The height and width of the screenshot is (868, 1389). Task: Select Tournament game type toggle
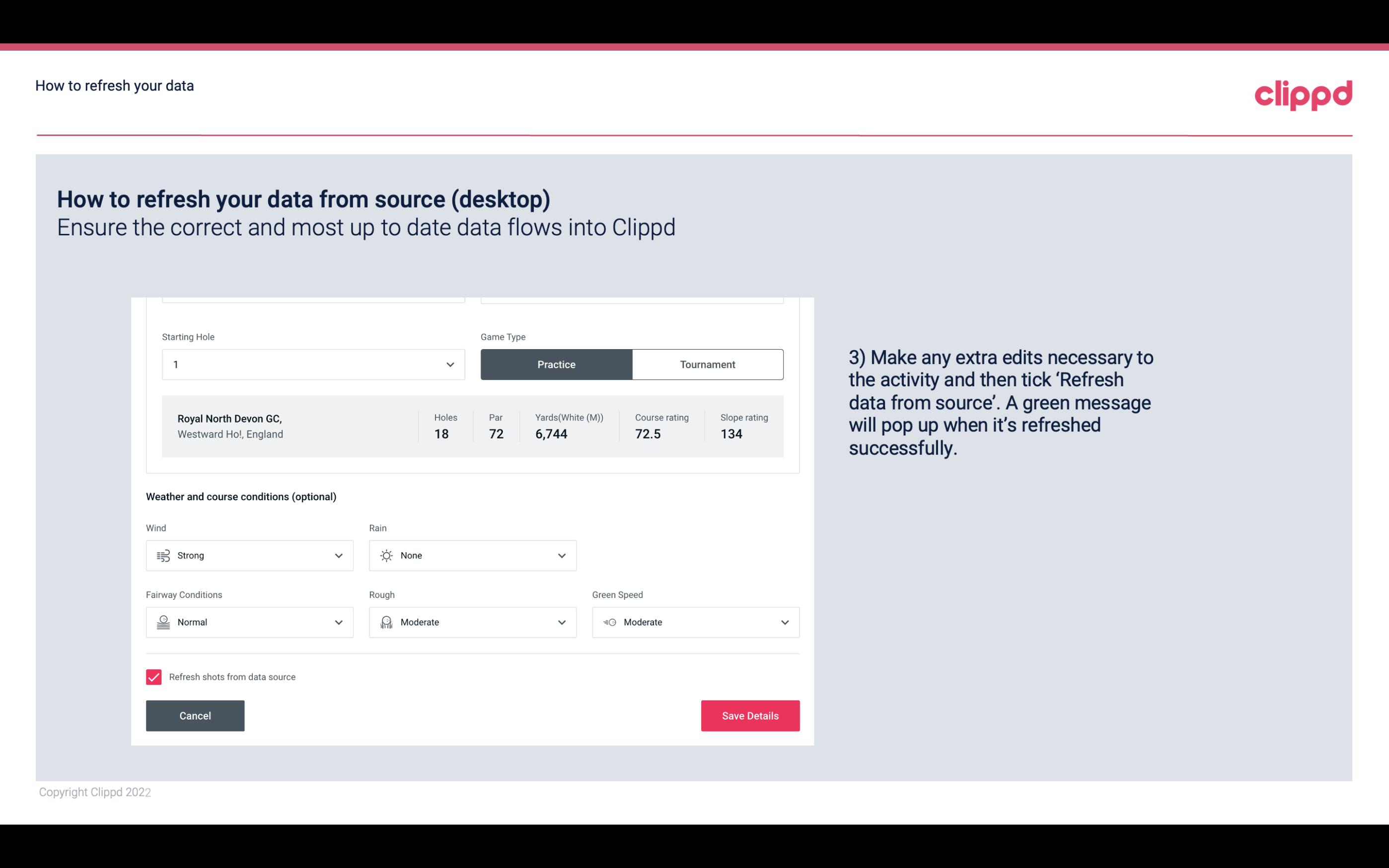click(x=707, y=364)
